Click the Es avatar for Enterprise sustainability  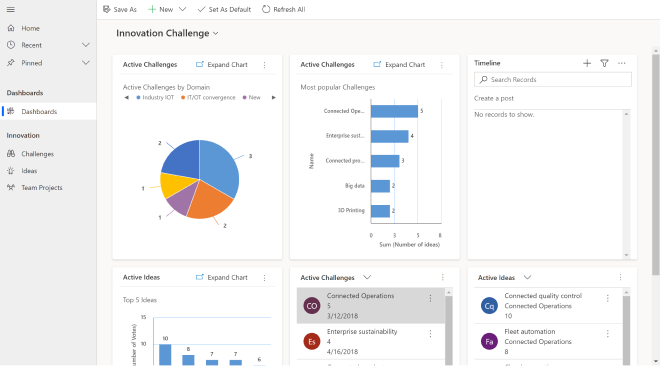point(311,342)
